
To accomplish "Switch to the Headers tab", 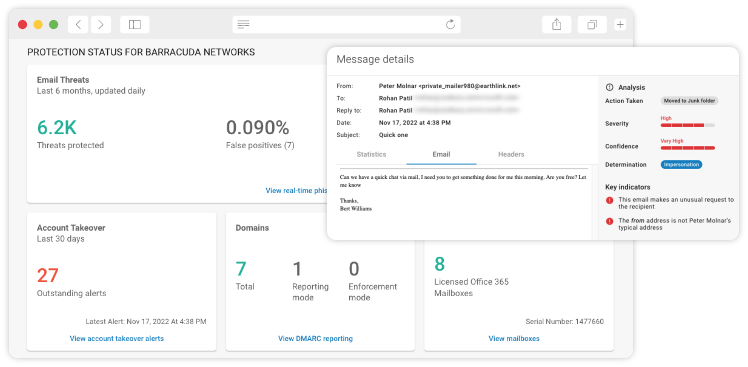I will 511,154.
